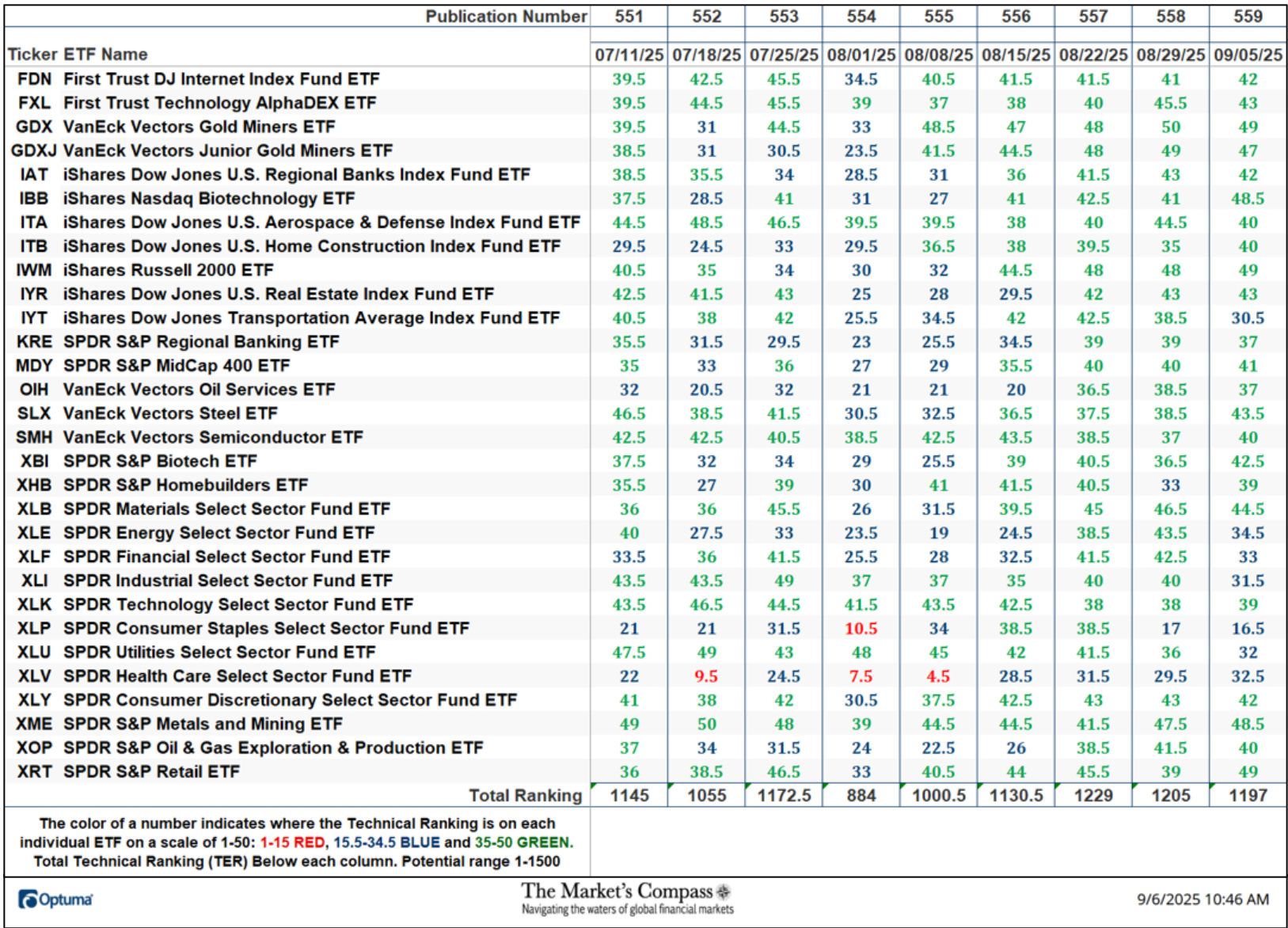
Task: Select the XLV ticker cell
Action: [x=34, y=676]
